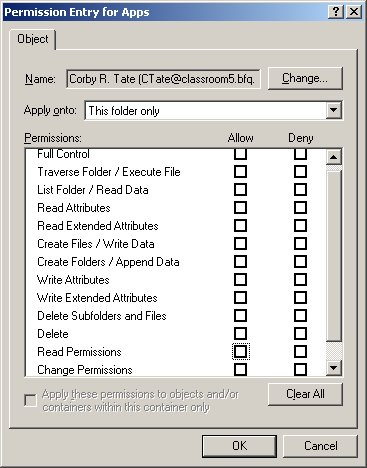Check Allow for Read Attributes
The image size is (367, 468).
(240, 208)
